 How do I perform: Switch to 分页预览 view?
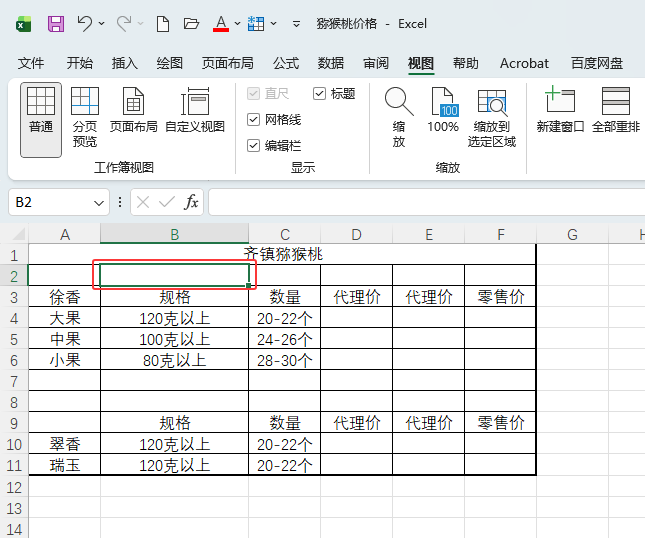(85, 117)
